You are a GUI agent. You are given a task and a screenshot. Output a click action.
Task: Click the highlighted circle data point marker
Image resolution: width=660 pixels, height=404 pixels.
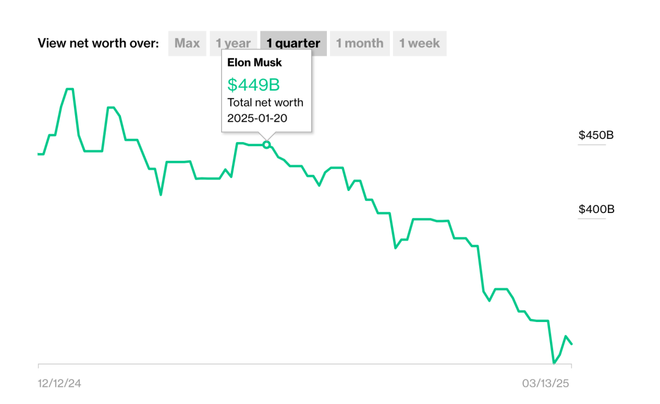pyautogui.click(x=267, y=145)
